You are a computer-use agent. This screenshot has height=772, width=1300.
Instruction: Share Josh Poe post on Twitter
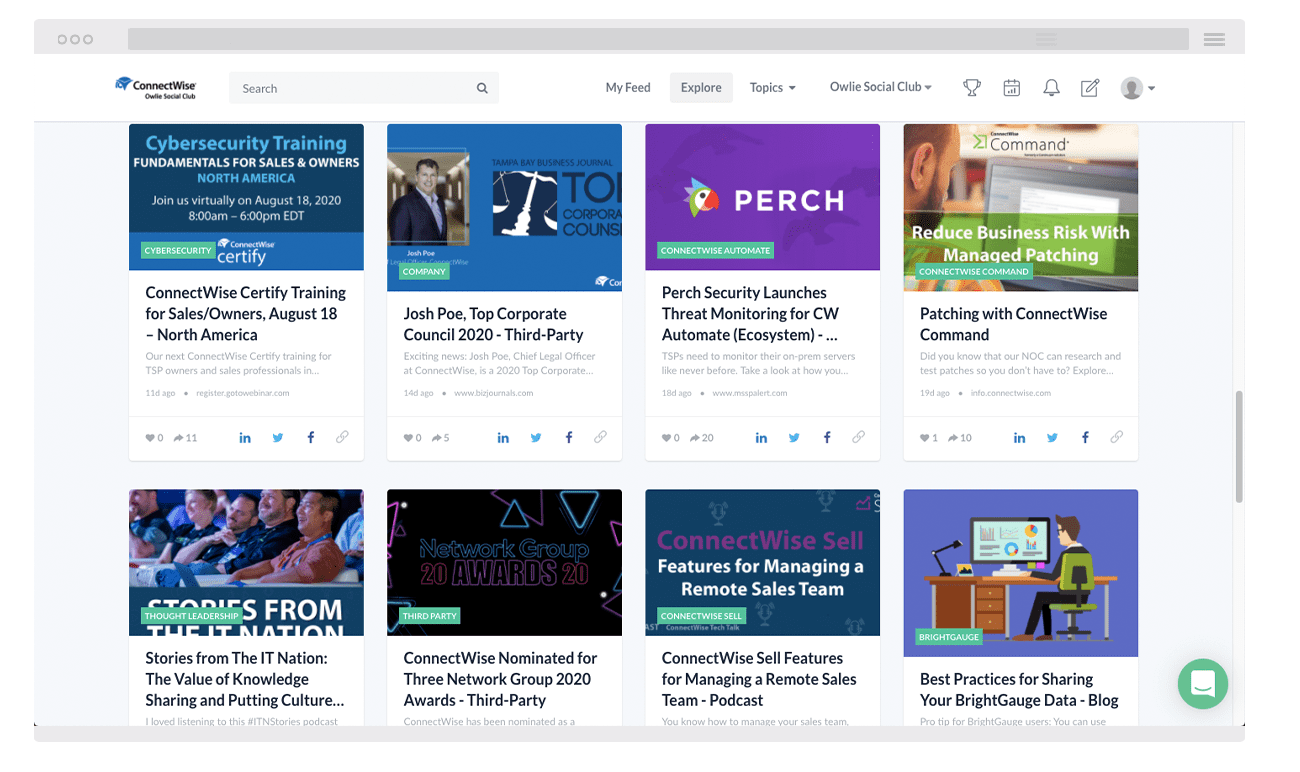(536, 437)
